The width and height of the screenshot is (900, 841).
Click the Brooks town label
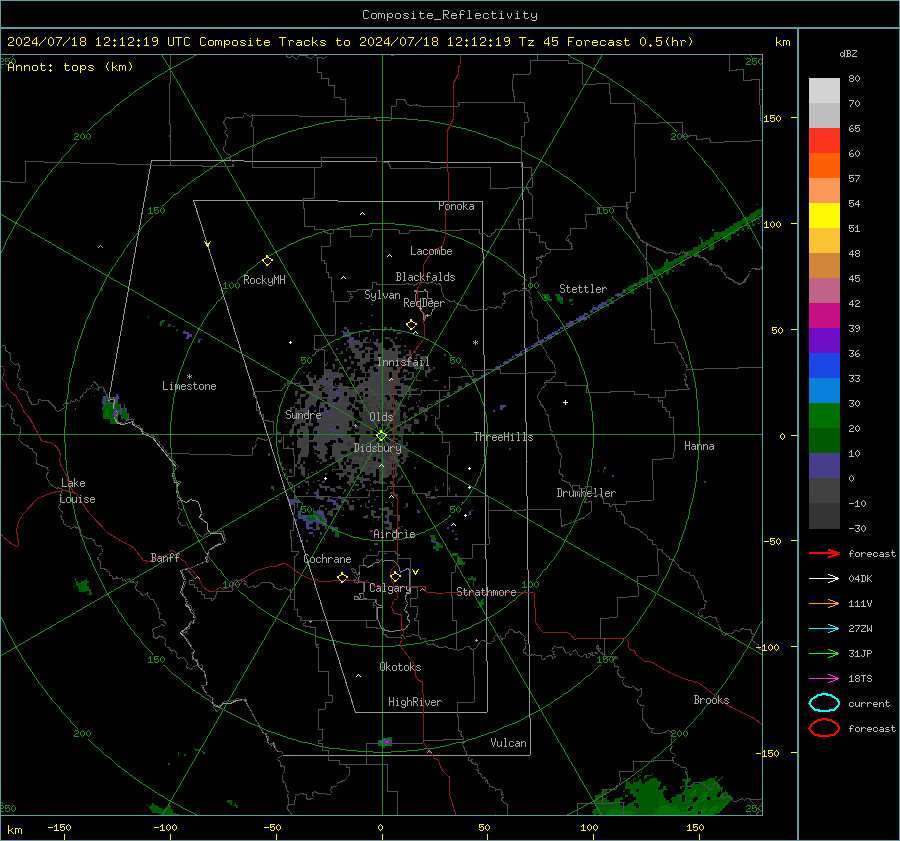tap(711, 700)
